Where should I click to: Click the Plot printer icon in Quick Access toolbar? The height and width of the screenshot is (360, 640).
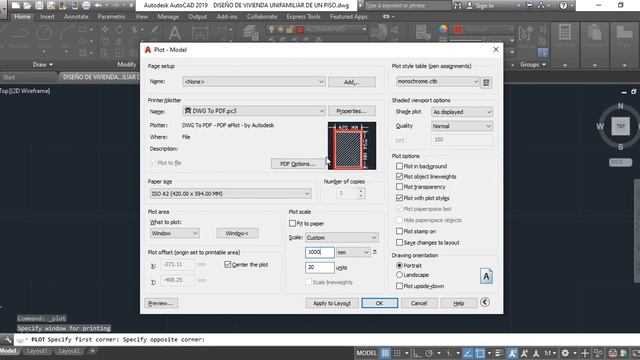[x=86, y=5]
